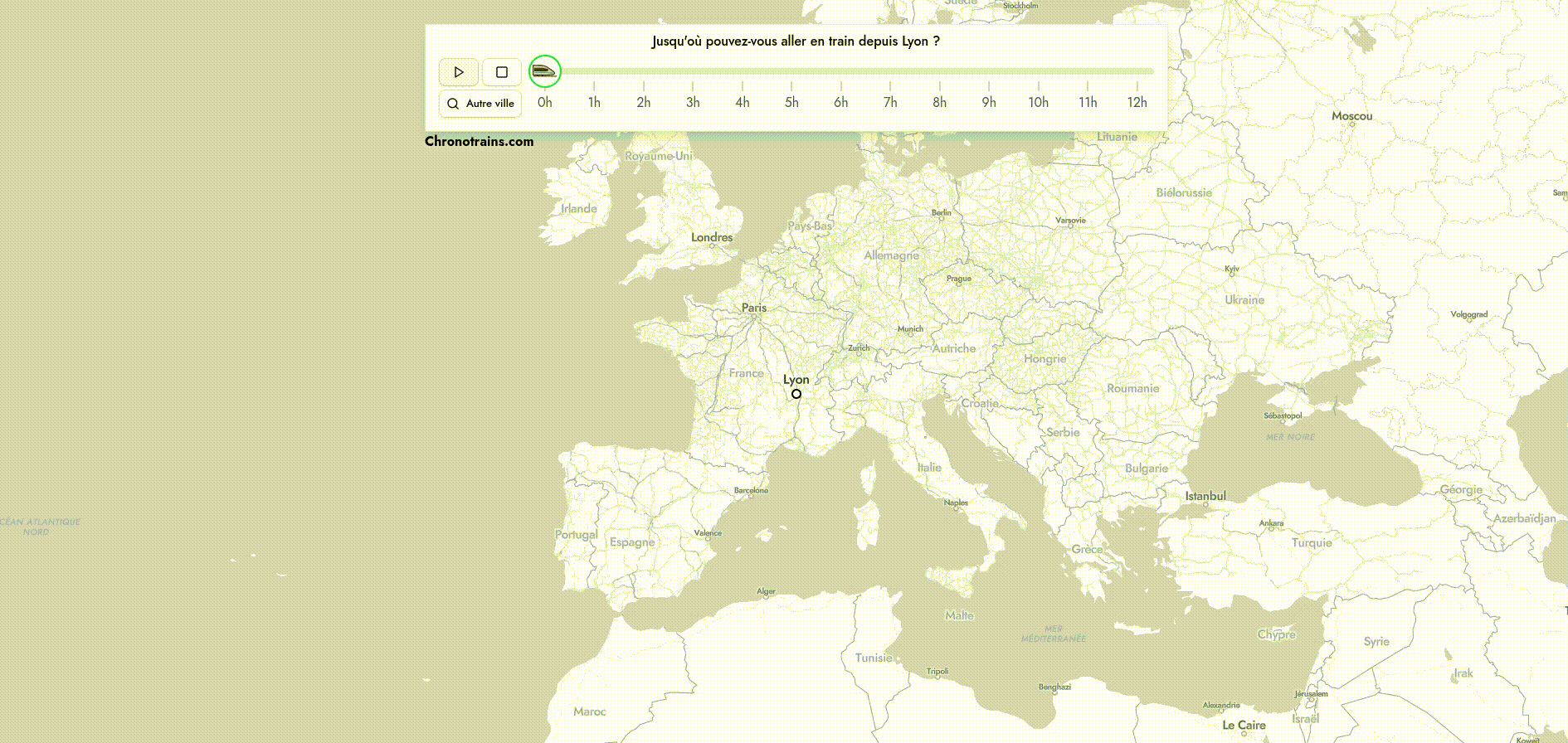Select Moscou city label on map
1568x743 pixels.
(x=1351, y=116)
